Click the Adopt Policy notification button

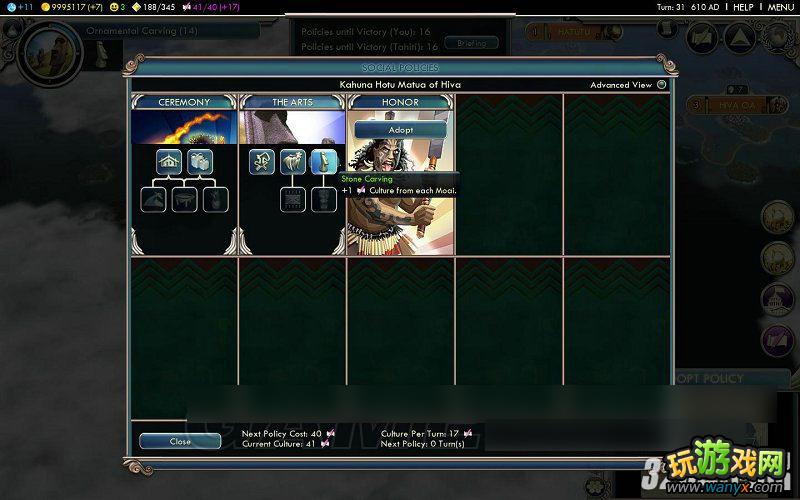coord(733,379)
